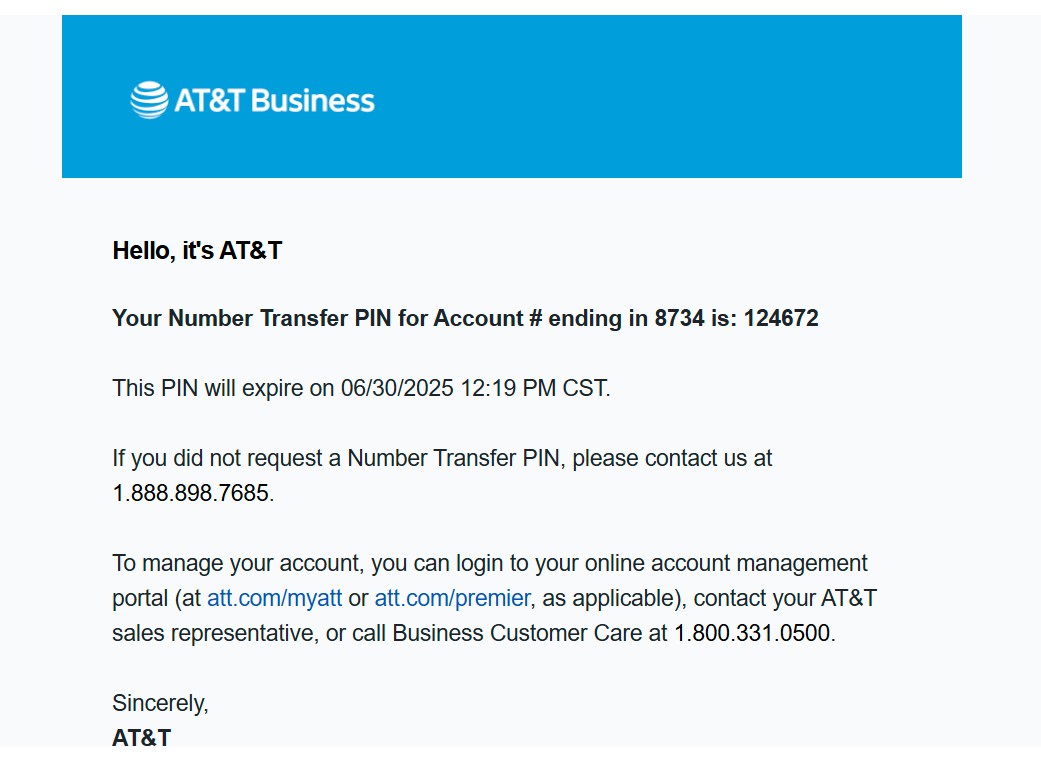The image size is (1041, 762).
Task: Click the account ending digits 8734
Action: click(x=679, y=318)
